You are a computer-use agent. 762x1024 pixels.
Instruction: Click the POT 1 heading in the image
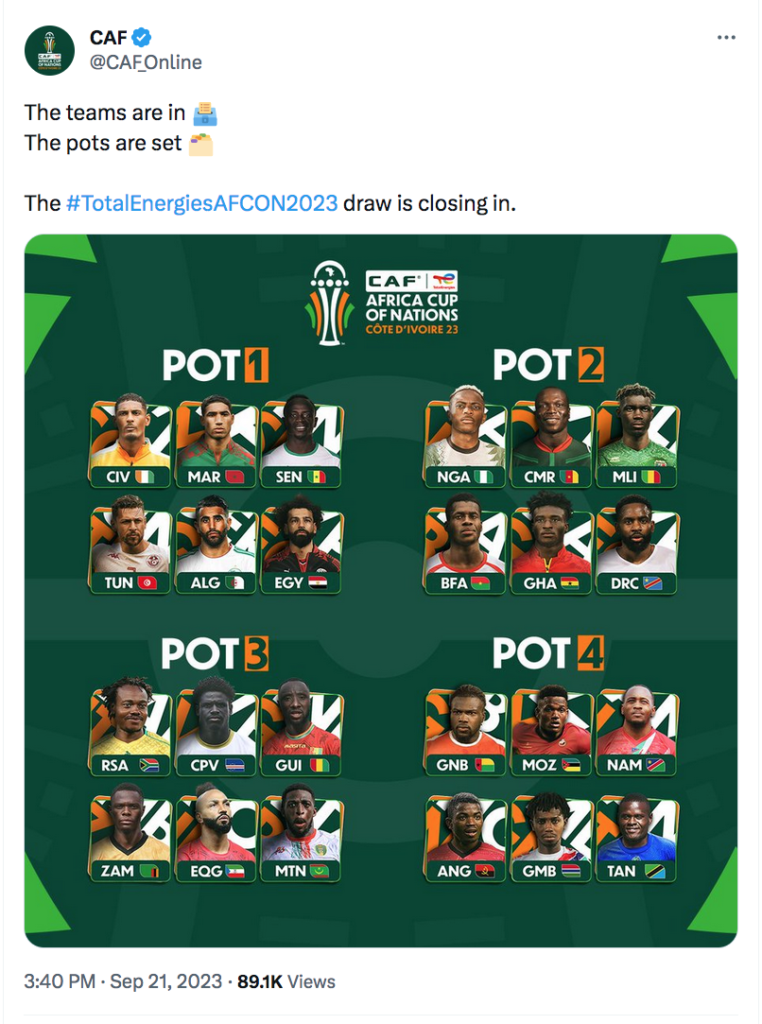[x=215, y=365]
